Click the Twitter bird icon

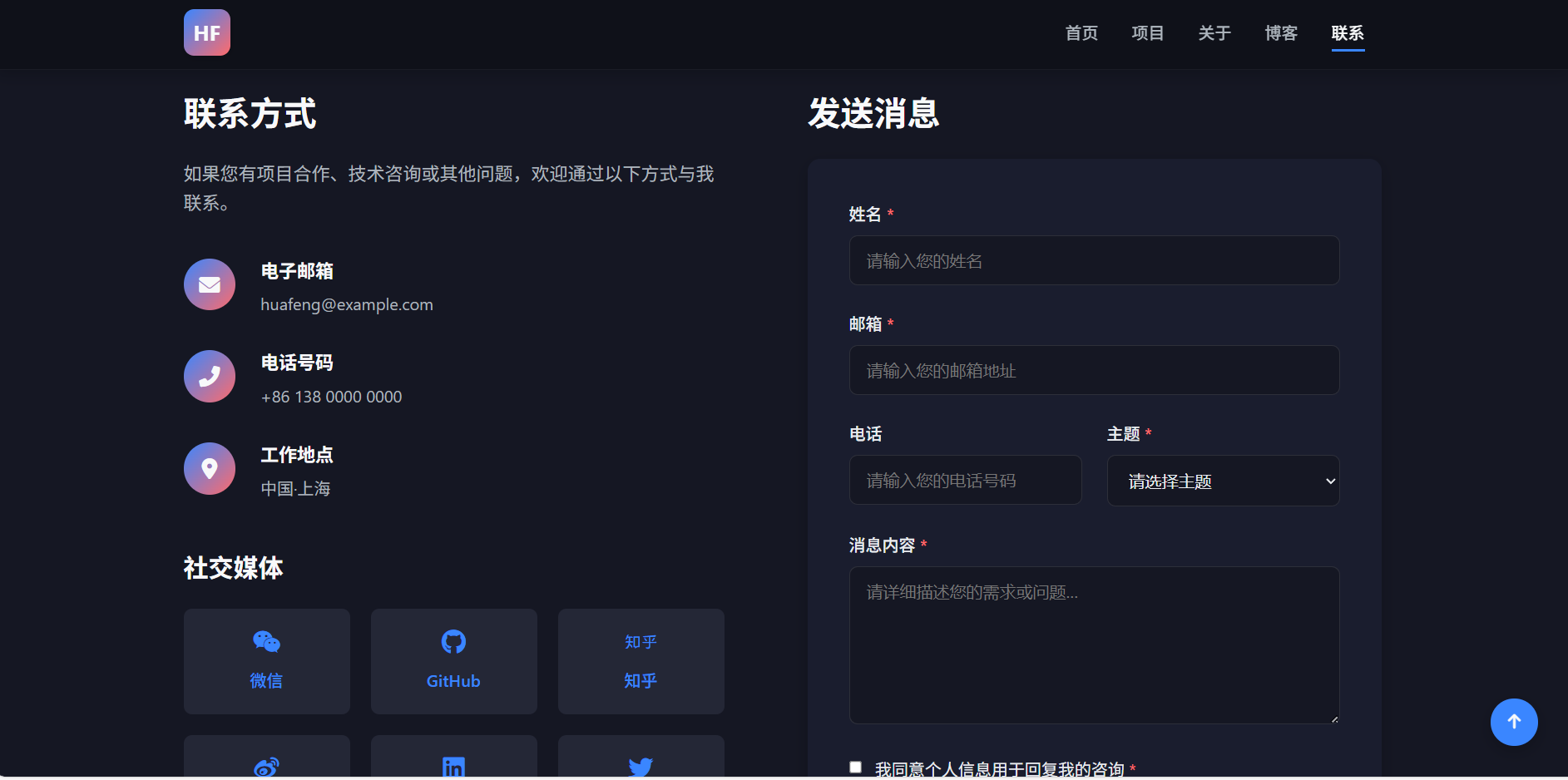(641, 766)
